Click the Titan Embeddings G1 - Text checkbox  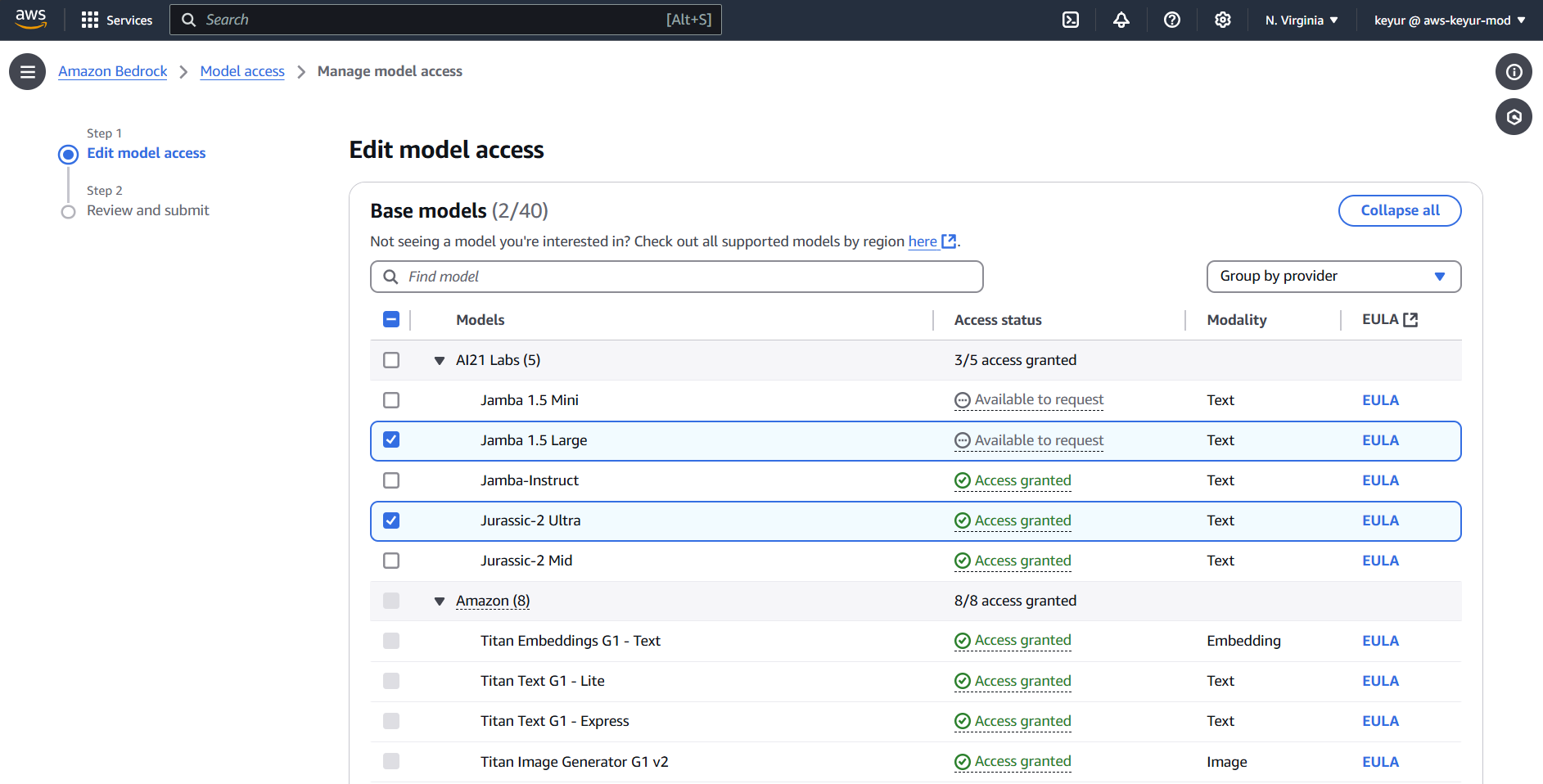point(391,641)
